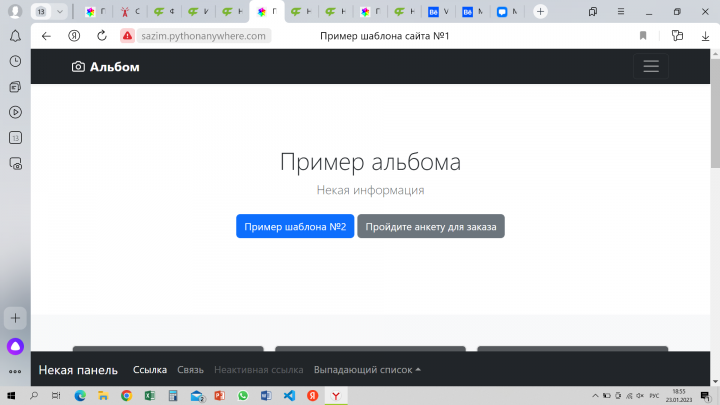Open Windows Start menu
720x405 pixels.
tap(11, 396)
